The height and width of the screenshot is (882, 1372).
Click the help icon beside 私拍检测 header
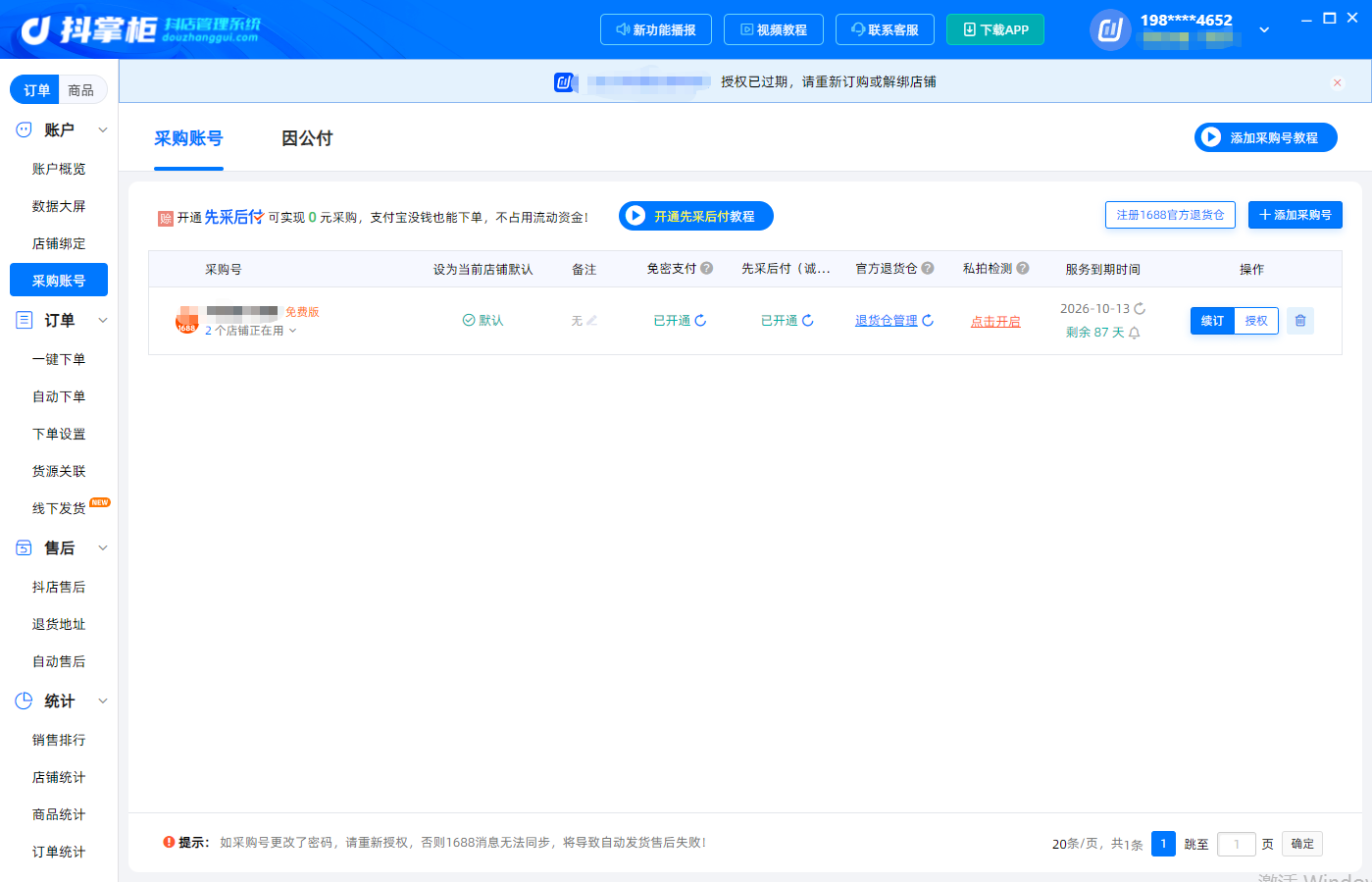[x=1023, y=268]
